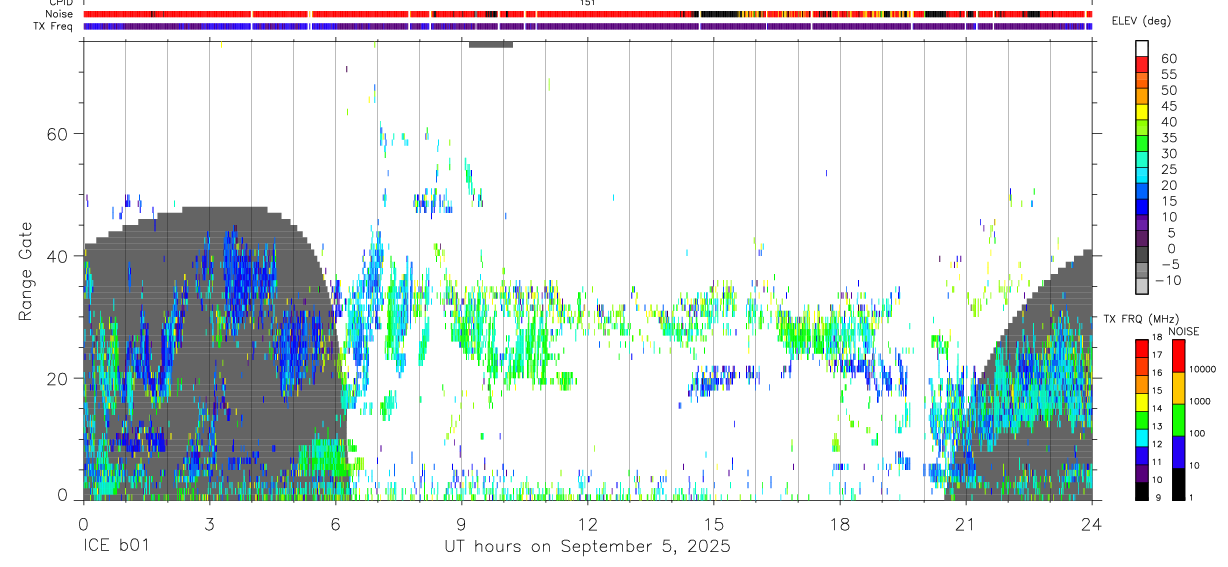Viewport: 1228px width, 567px height.
Task: Select the yellow swatch in ELEV colorbar
Action: tap(1142, 112)
